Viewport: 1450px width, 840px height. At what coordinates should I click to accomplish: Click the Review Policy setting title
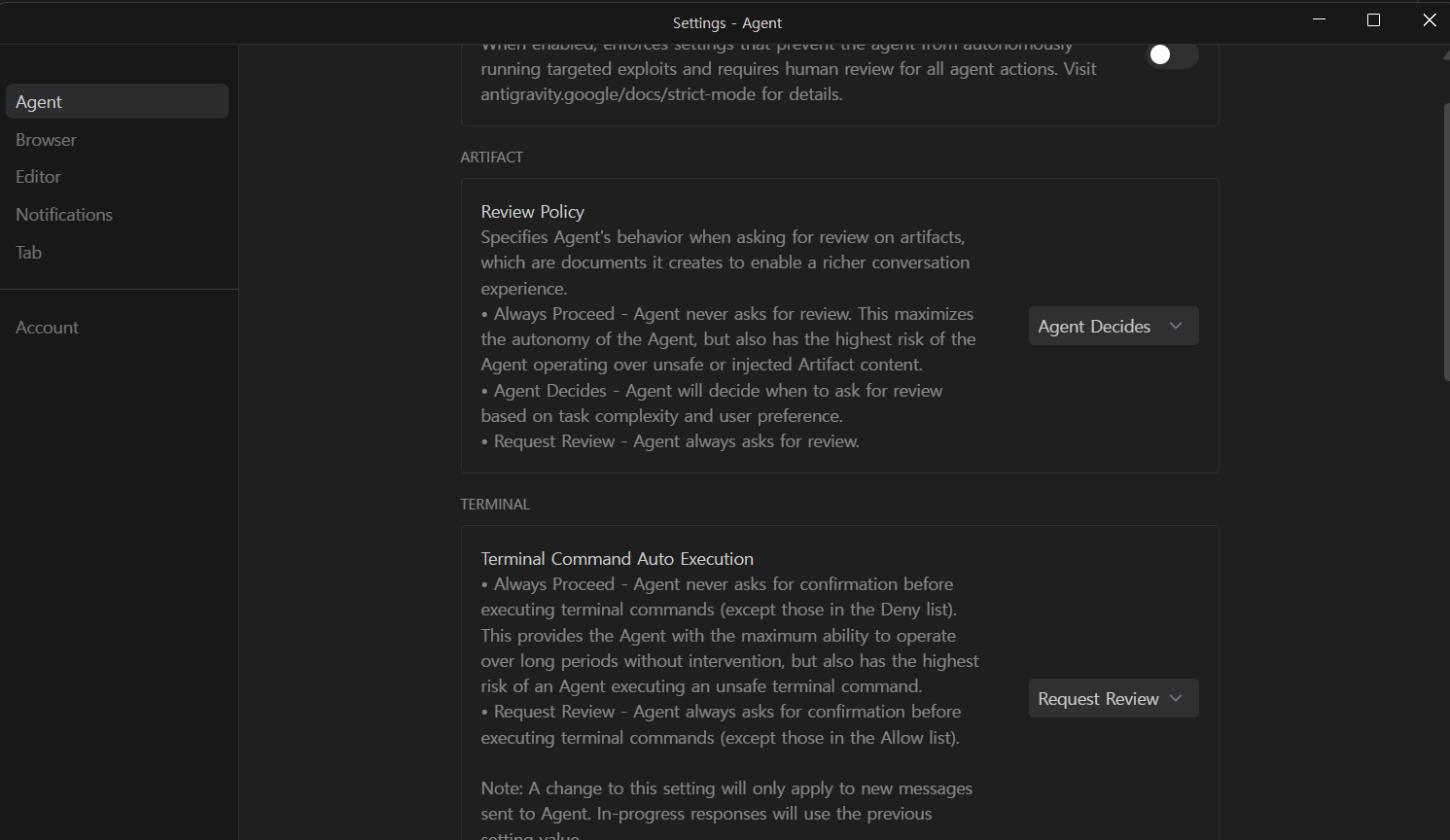point(532,211)
